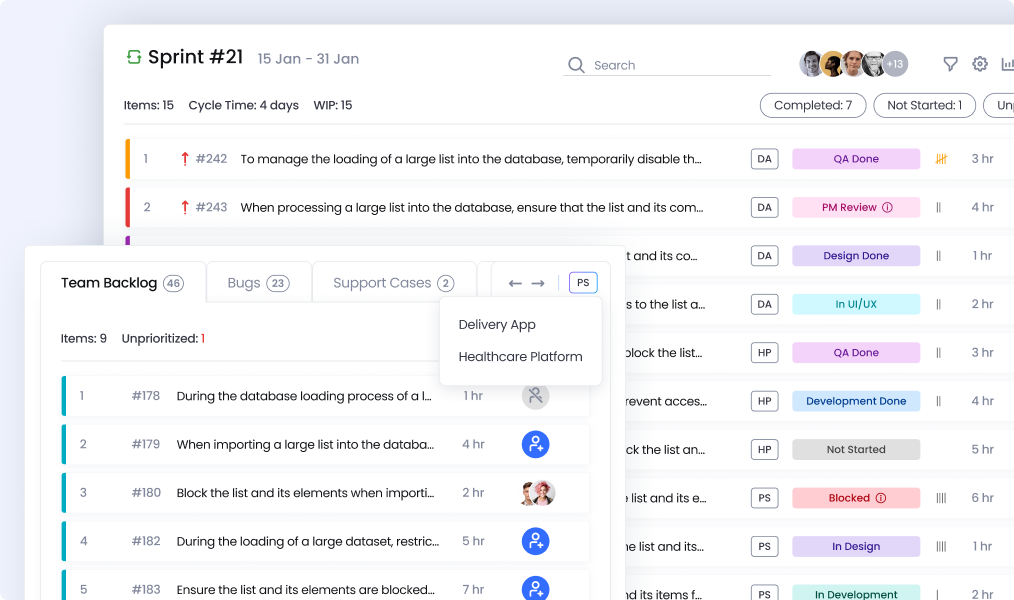Click the unassigned user icon on #178

[535, 396]
